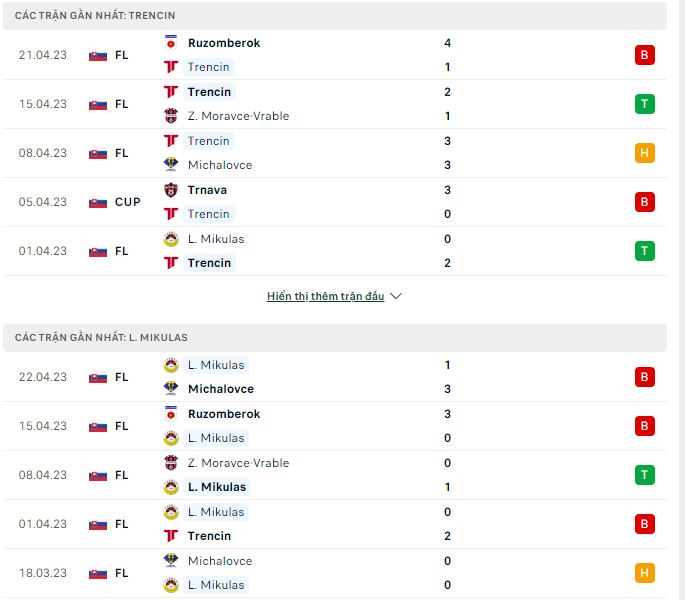Screen dimensions: 685x600
Task: Click the CUP competition label on 05.04.23
Action: (x=127, y=202)
